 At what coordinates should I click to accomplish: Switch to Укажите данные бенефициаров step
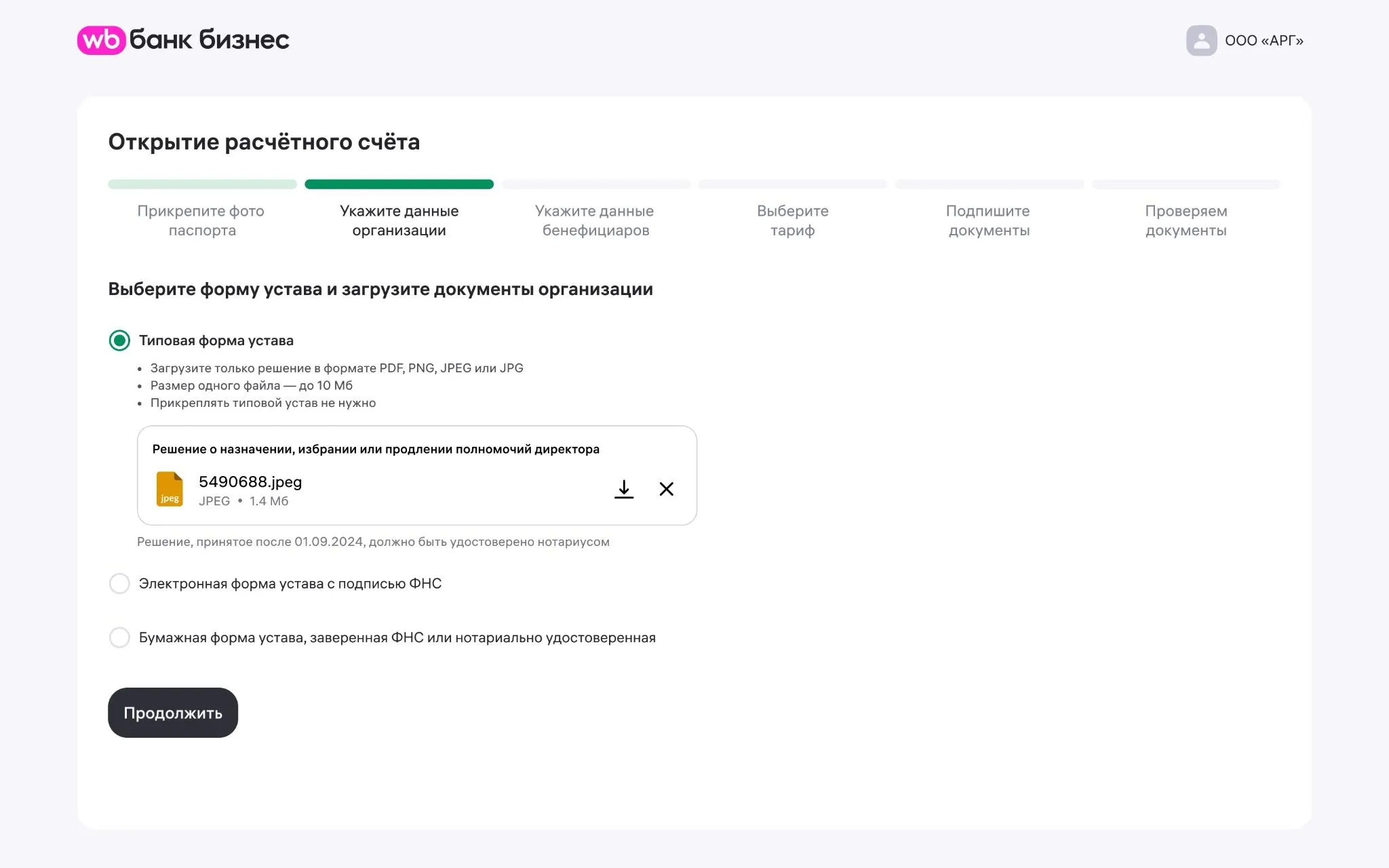click(x=595, y=220)
